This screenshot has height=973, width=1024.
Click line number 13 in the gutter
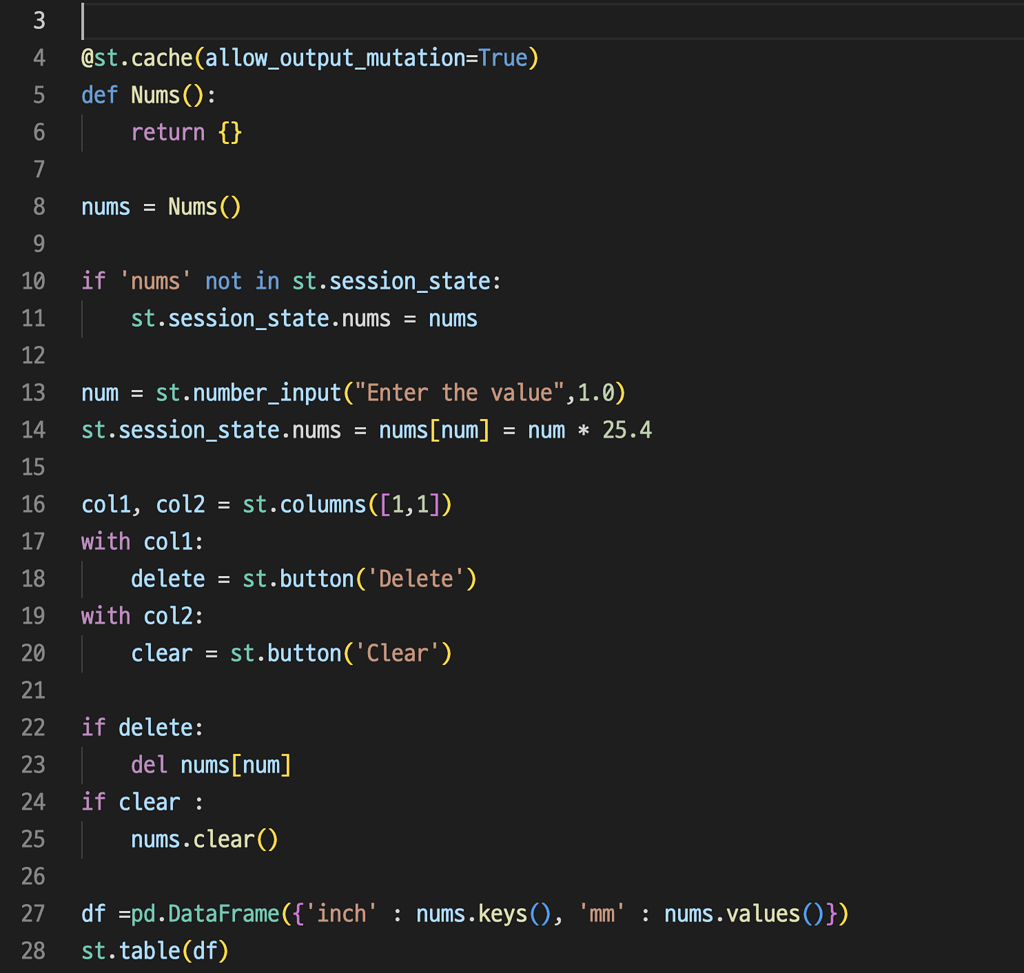pyautogui.click(x=33, y=392)
